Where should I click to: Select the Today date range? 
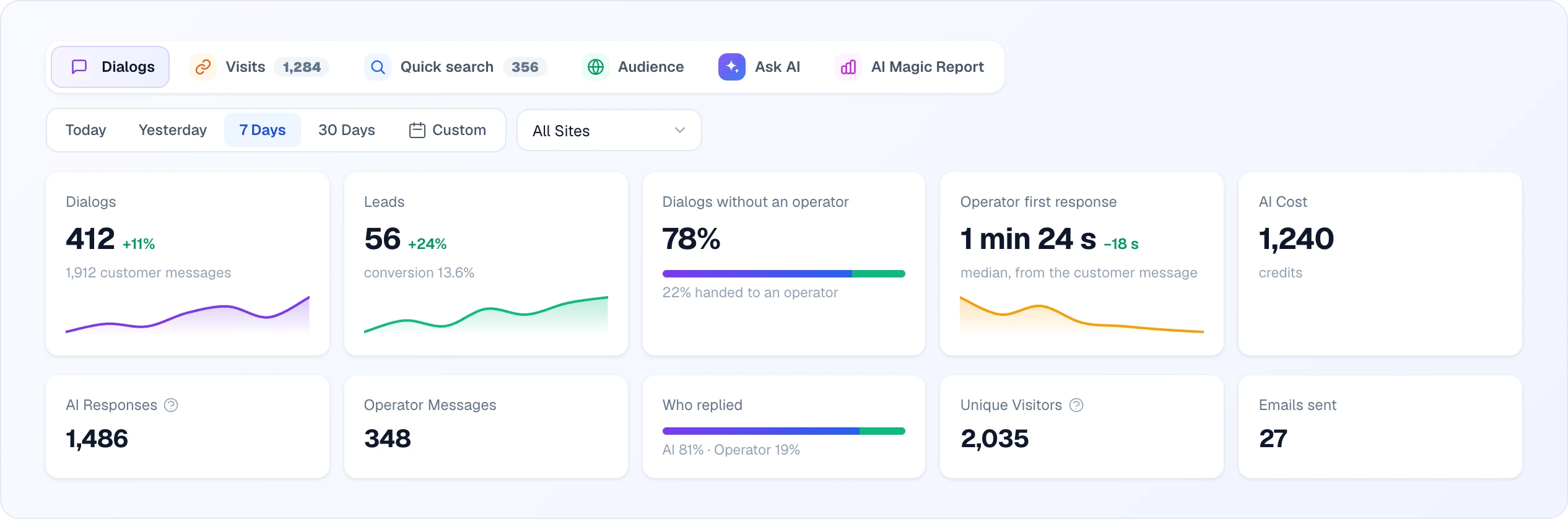pyautogui.click(x=86, y=130)
